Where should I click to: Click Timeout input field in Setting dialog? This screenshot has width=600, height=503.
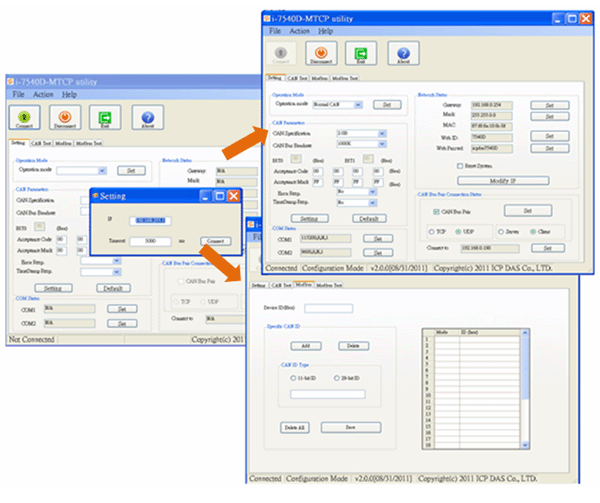pos(150,241)
